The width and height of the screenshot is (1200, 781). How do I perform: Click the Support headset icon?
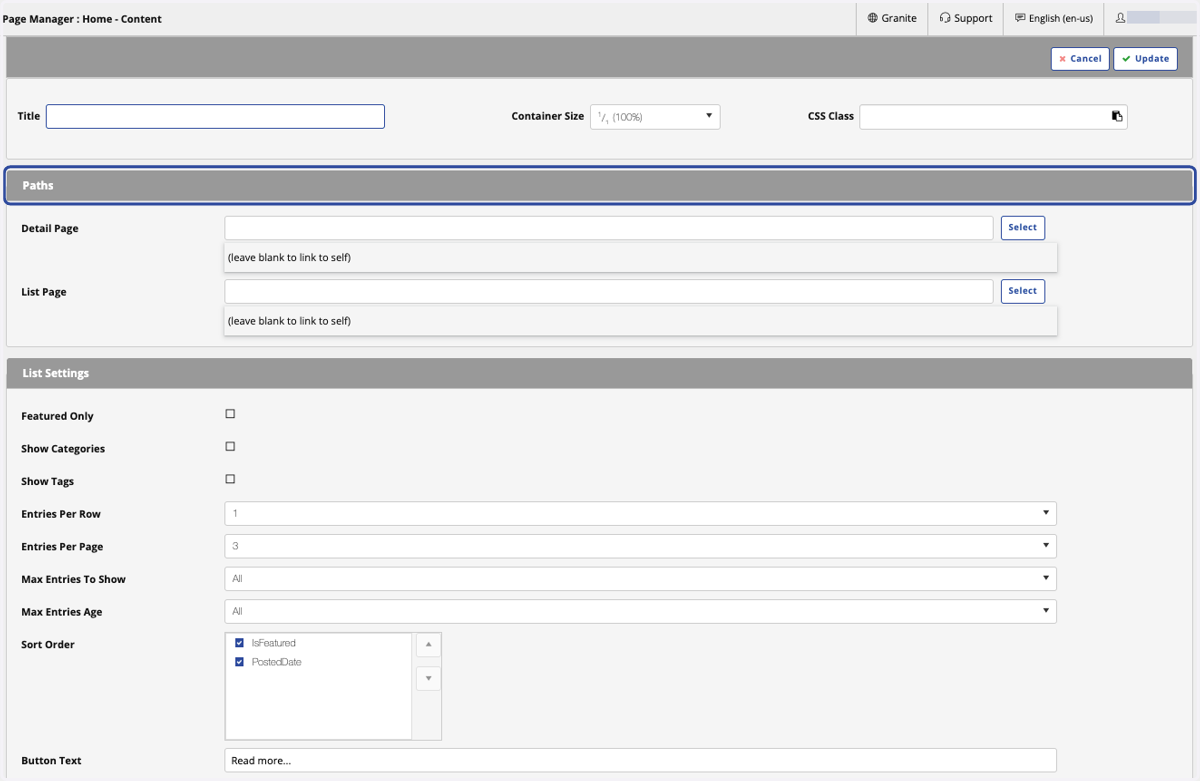(945, 18)
